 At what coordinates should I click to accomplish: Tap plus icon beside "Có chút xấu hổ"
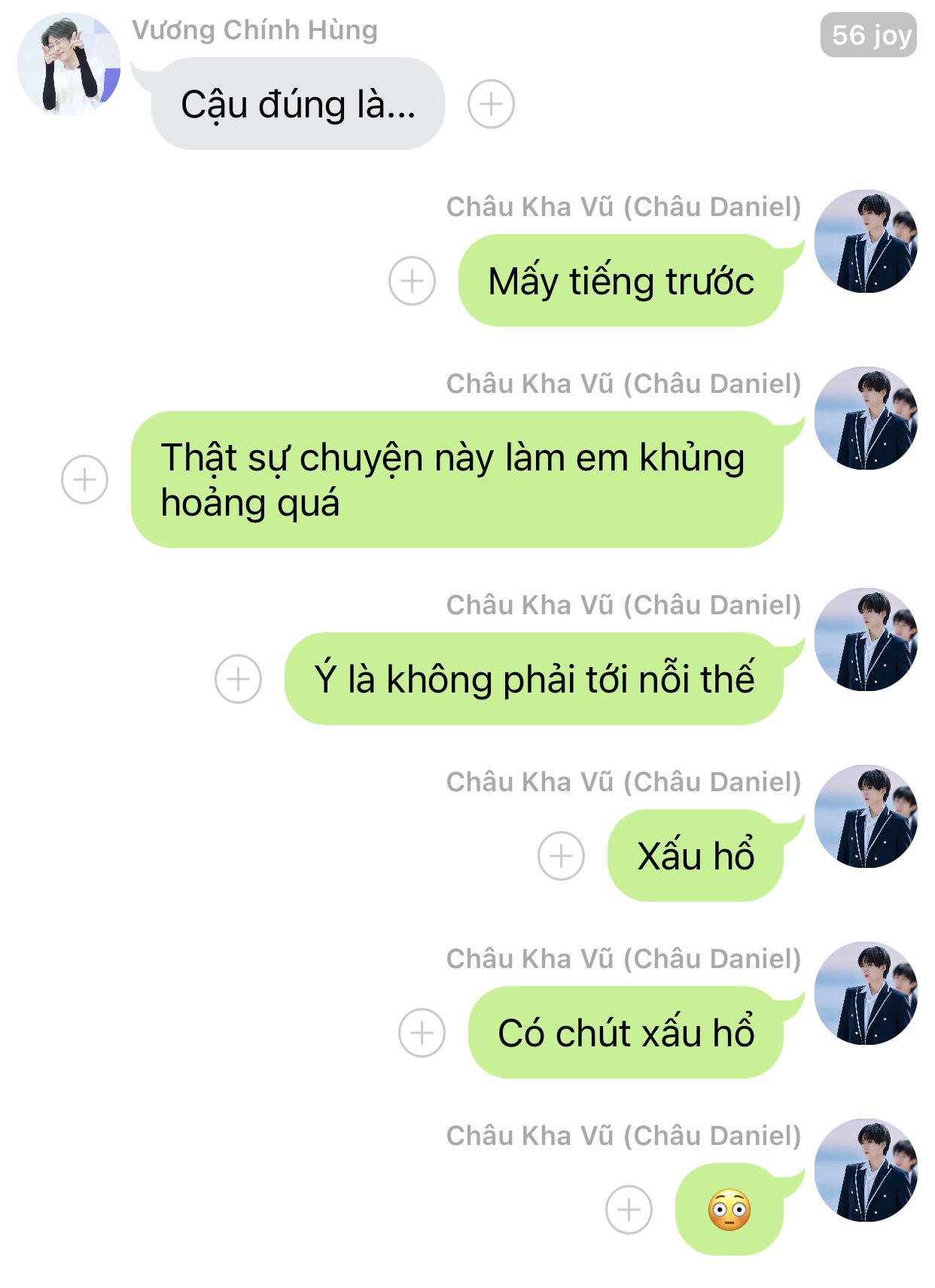[422, 1033]
